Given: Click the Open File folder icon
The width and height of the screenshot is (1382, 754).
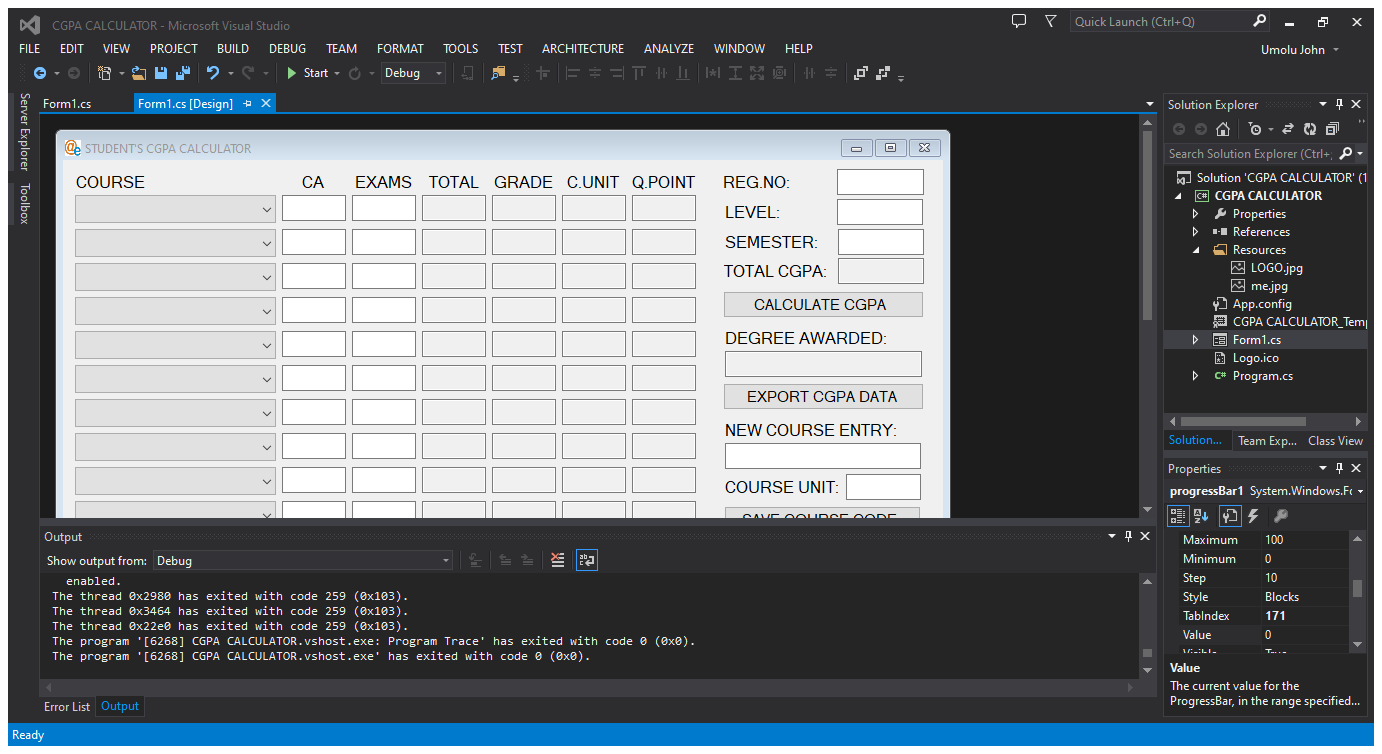Looking at the screenshot, I should [x=139, y=73].
